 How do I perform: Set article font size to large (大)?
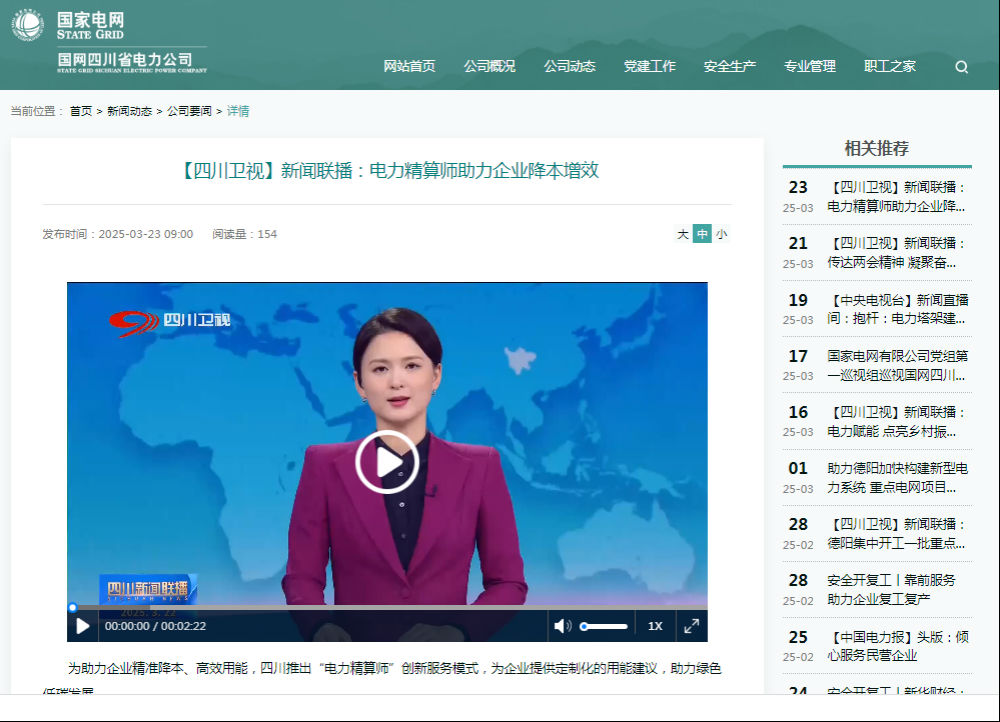[682, 234]
